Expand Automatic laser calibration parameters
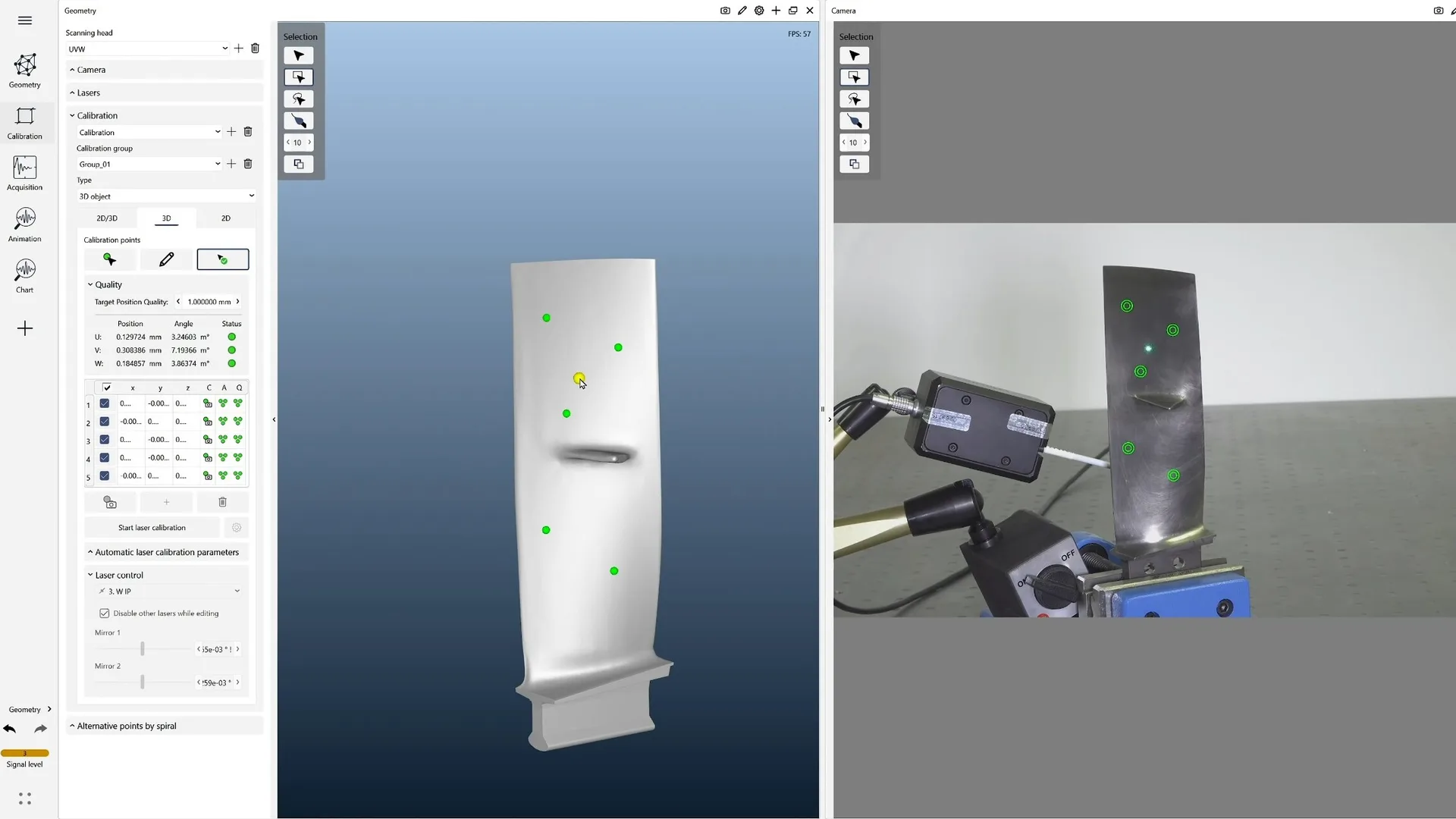Image resolution: width=1456 pixels, height=819 pixels. pos(167,553)
